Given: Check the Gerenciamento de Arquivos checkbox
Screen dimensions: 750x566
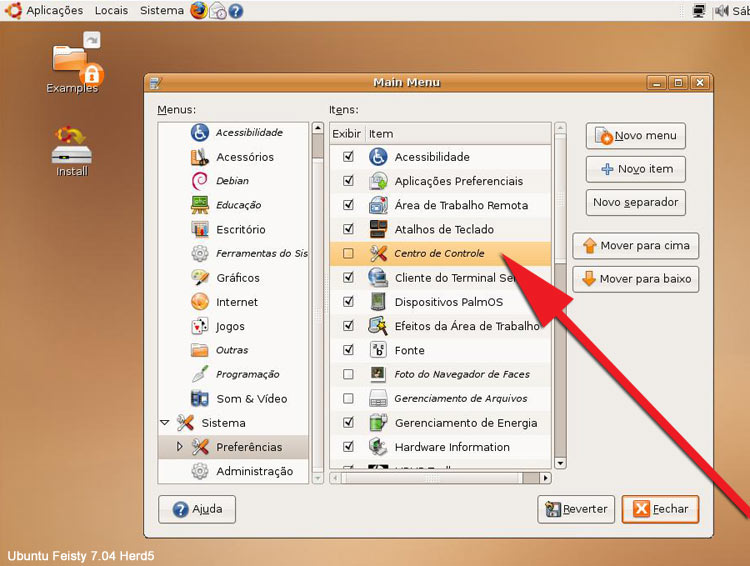Looking at the screenshot, I should [348, 398].
